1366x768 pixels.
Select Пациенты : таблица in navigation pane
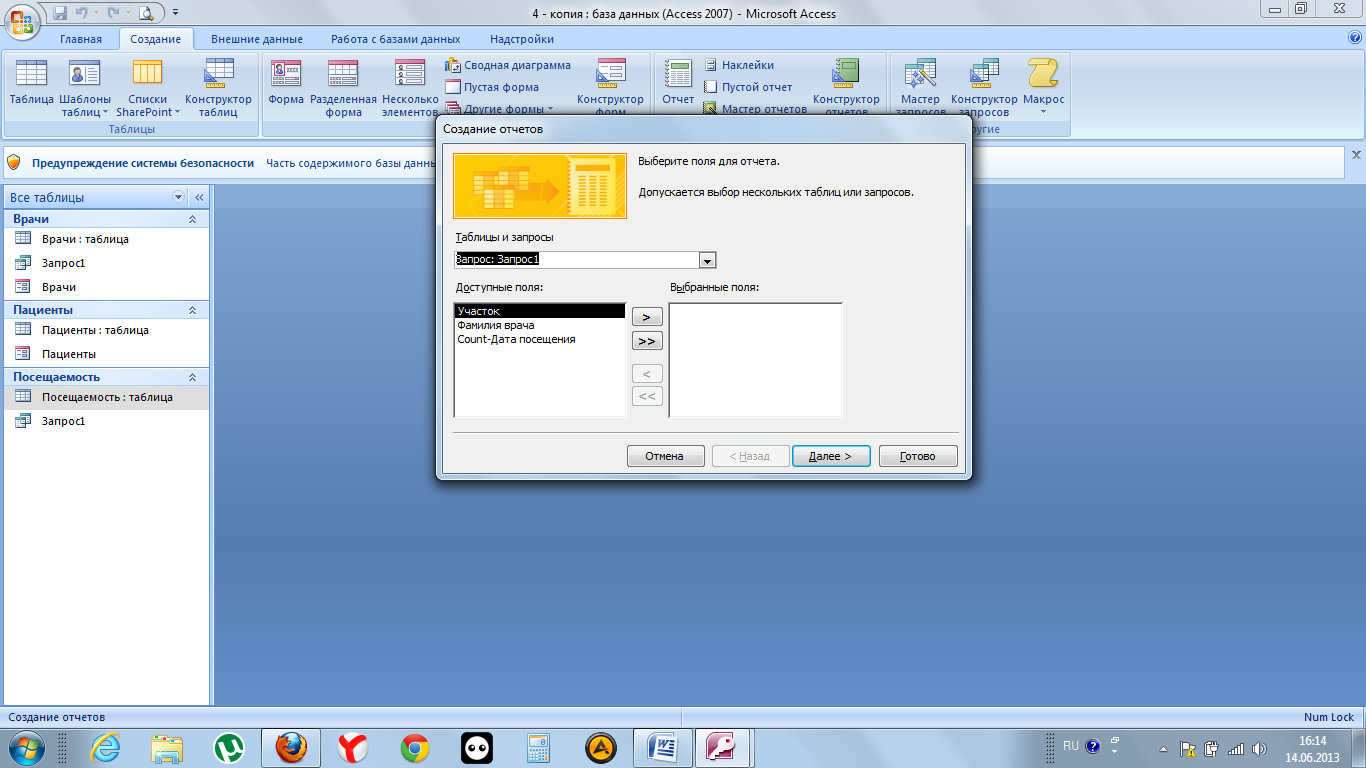[x=107, y=330]
